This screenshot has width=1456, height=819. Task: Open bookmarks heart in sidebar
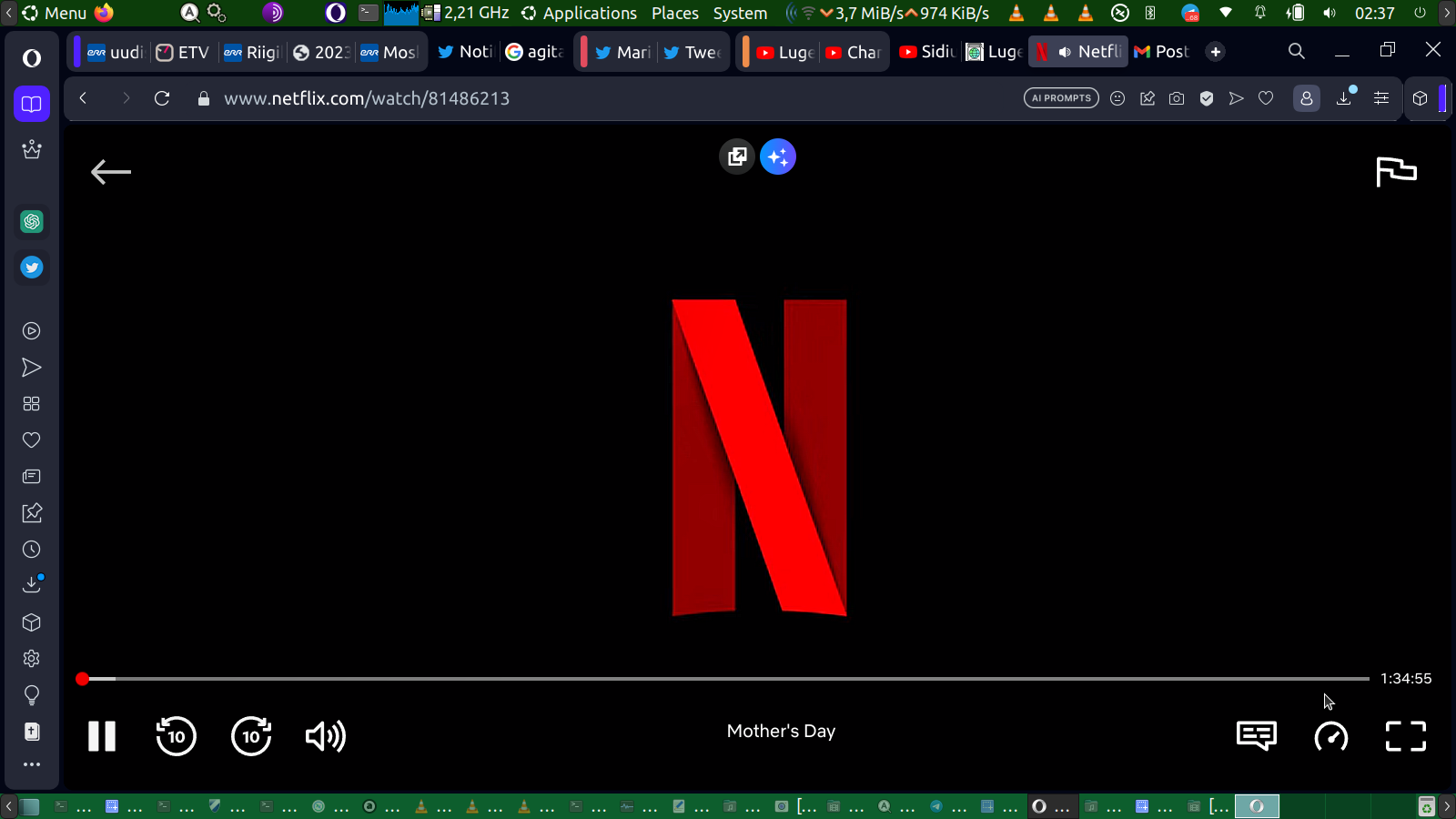pyautogui.click(x=32, y=440)
